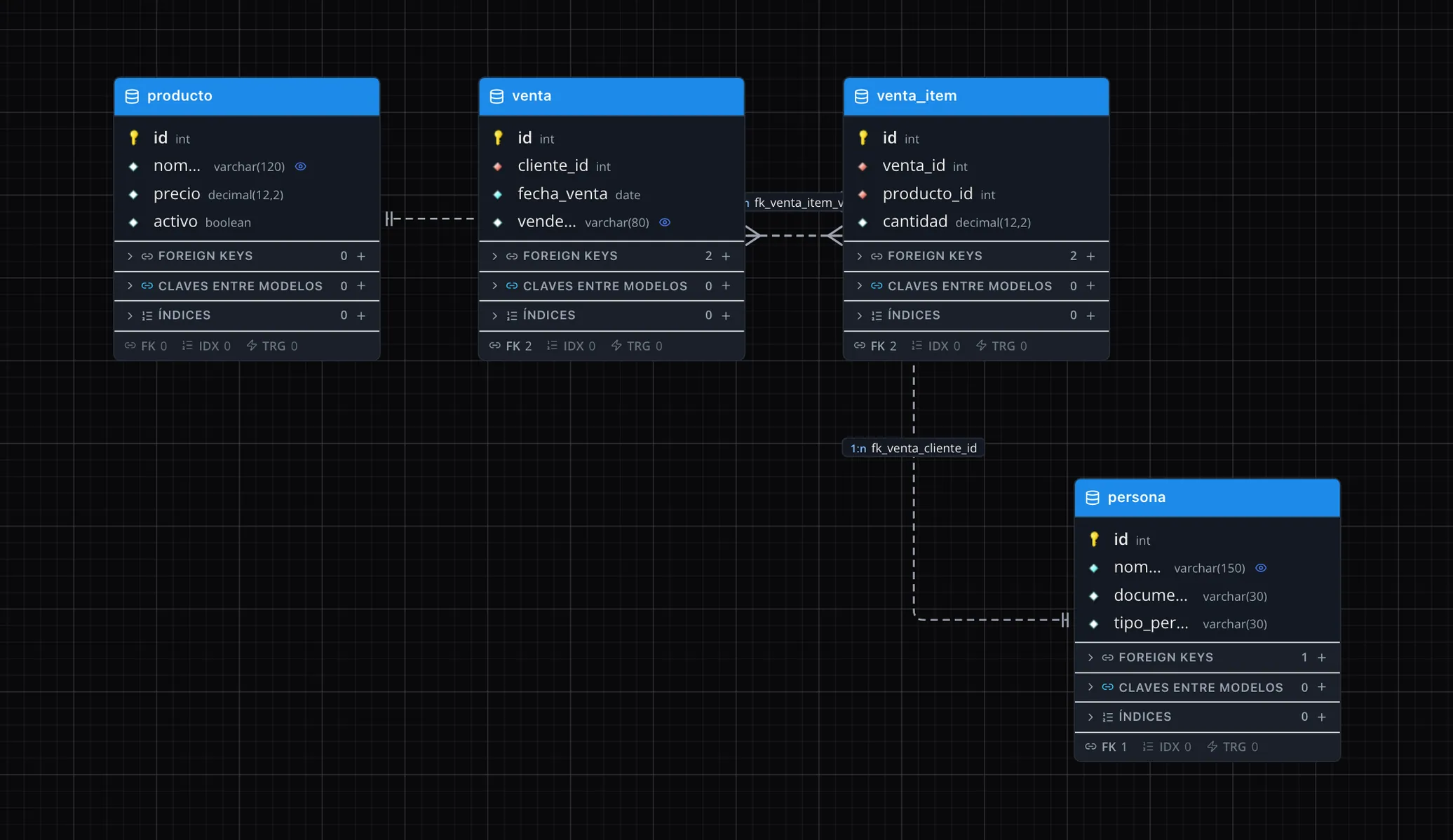The image size is (1453, 840).
Task: Expand FOREIGN KEYS section in persona
Action: tap(1090, 658)
